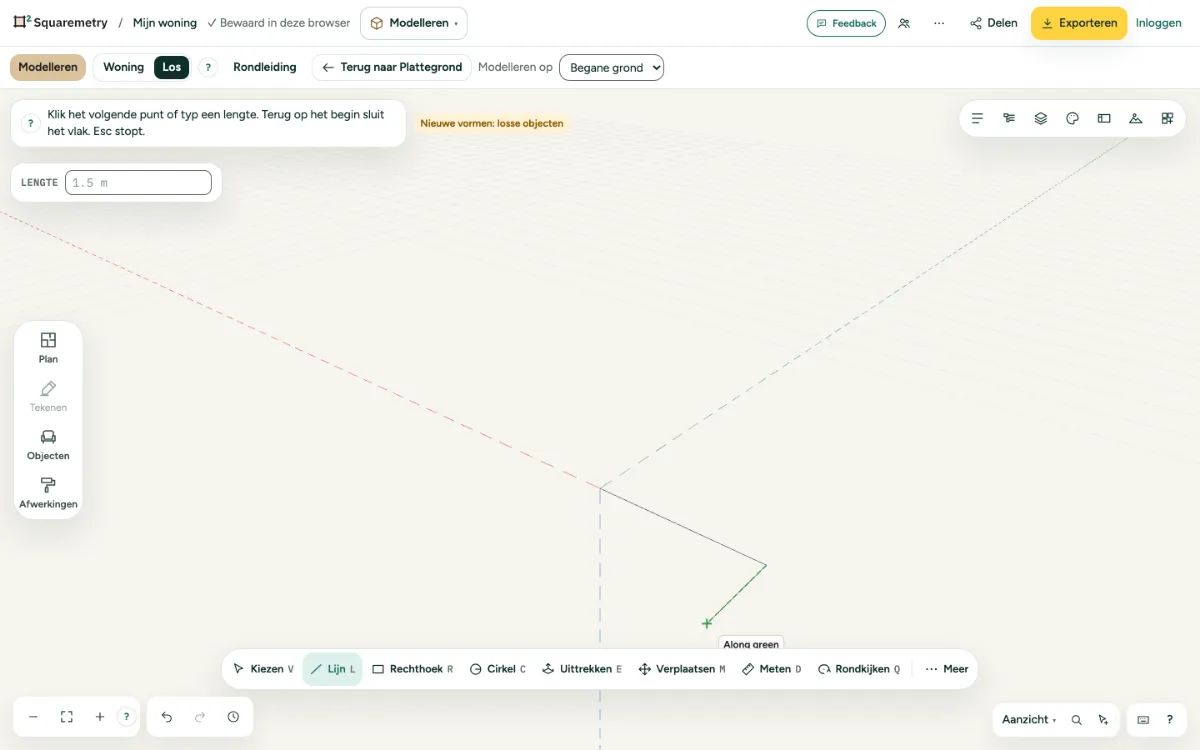The image size is (1200, 750).
Task: Select the Cirkel tool
Action: pos(497,669)
